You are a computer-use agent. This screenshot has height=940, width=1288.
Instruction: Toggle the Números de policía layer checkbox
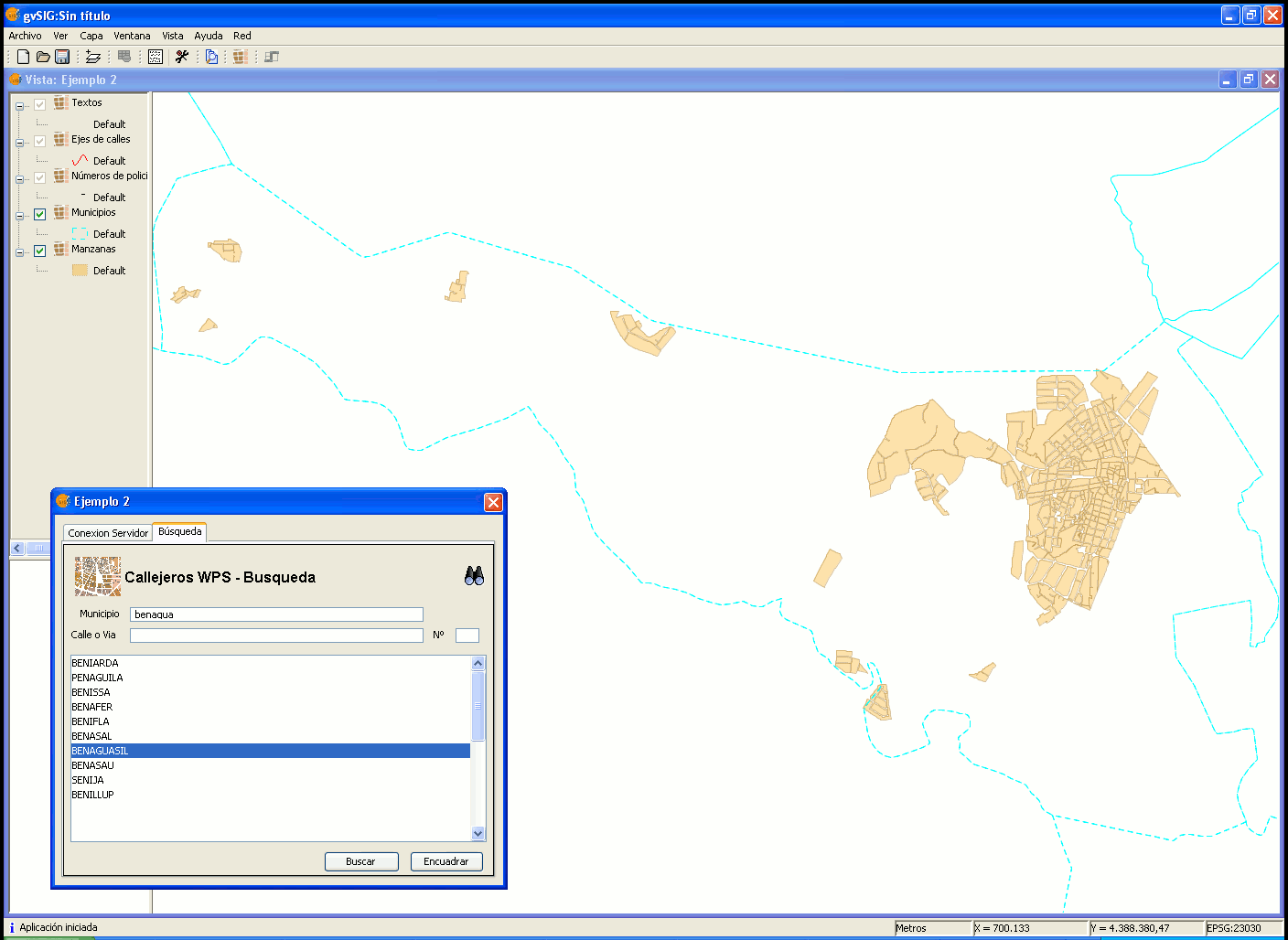pos(39,177)
